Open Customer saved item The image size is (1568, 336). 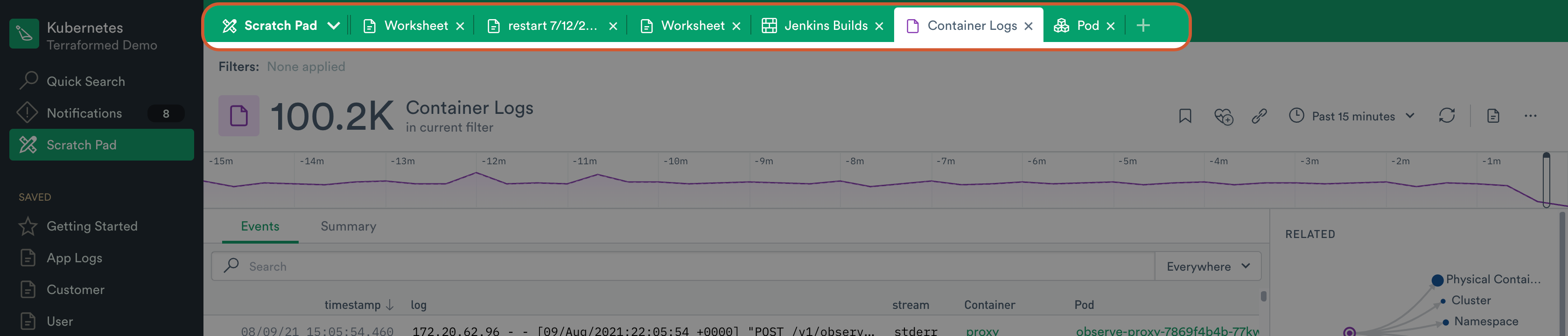102,290
